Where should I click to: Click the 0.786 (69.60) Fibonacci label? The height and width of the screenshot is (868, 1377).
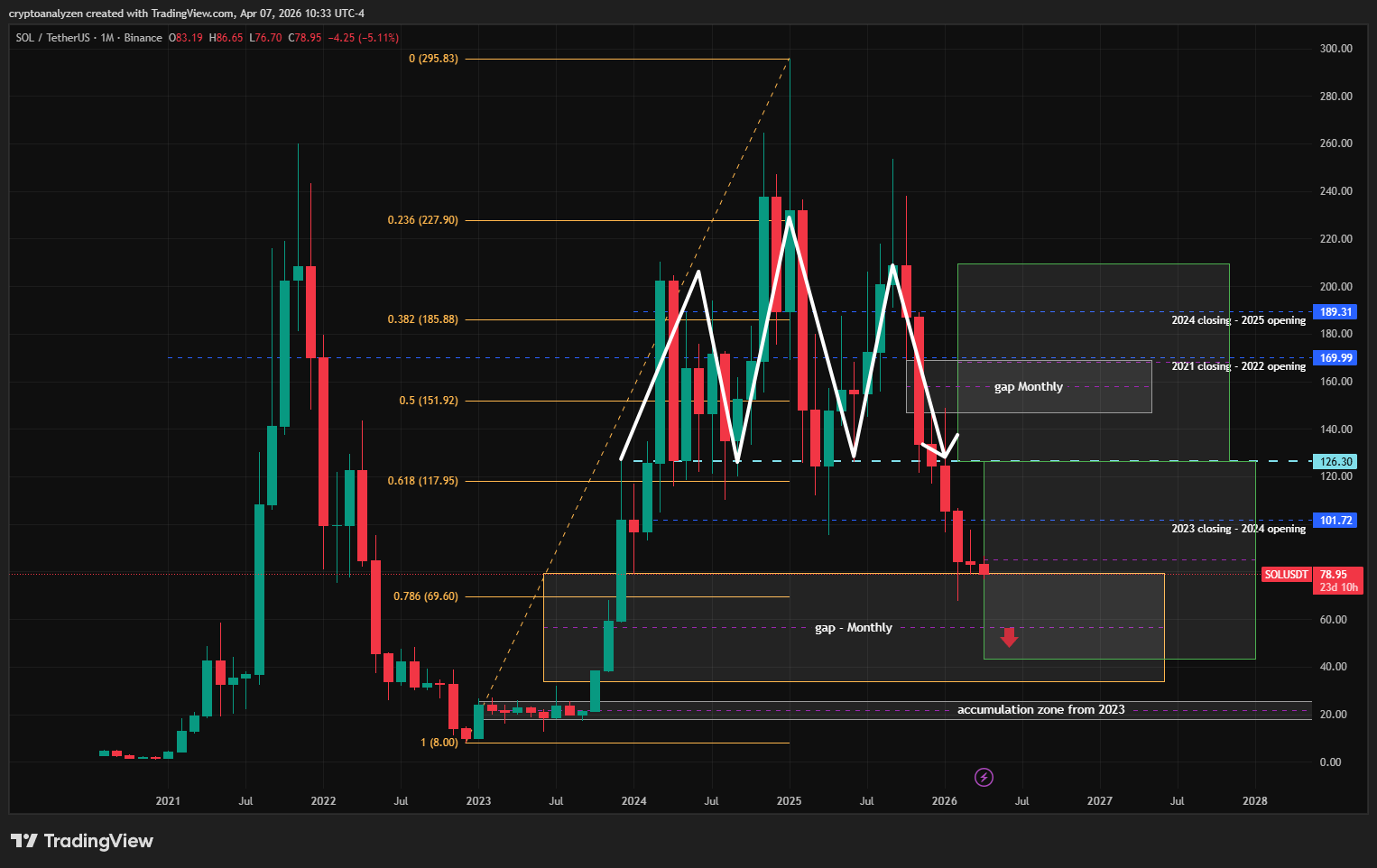tap(425, 596)
